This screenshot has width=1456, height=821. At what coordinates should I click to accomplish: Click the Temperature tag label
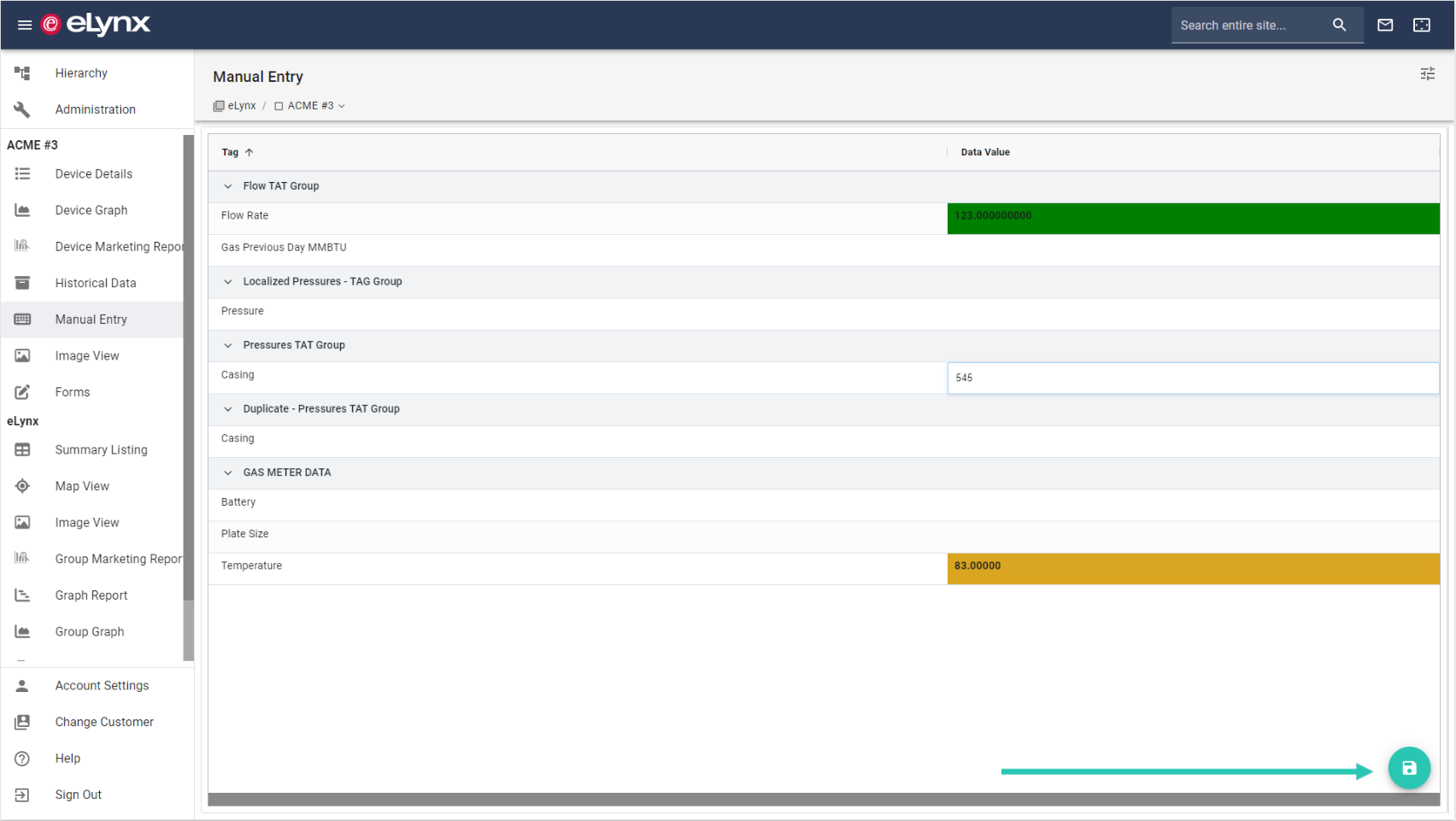251,566
